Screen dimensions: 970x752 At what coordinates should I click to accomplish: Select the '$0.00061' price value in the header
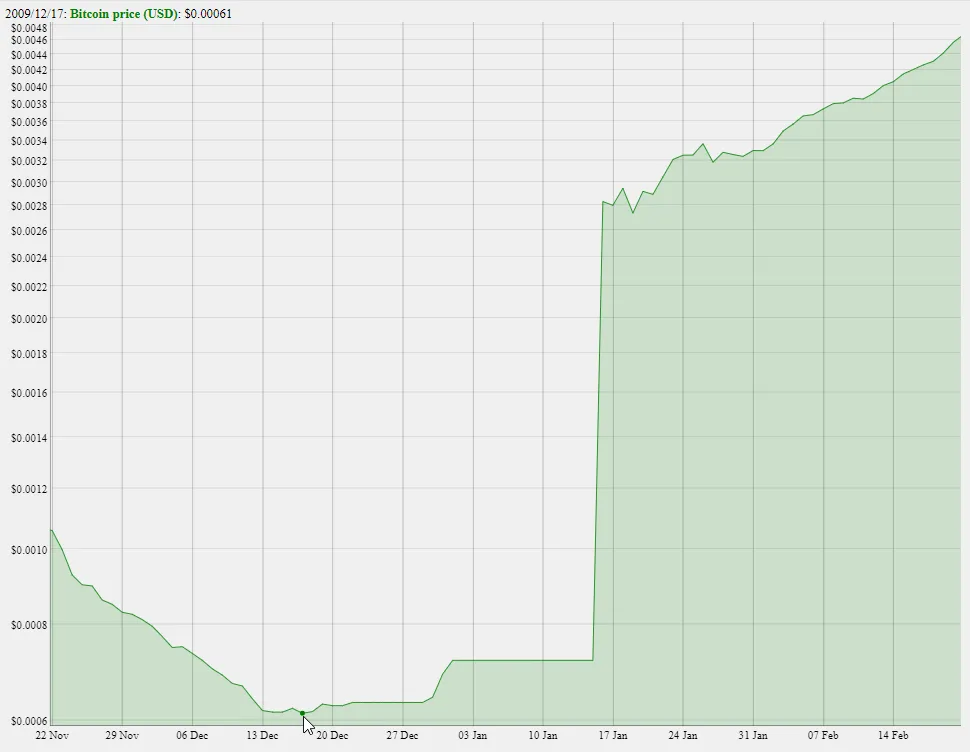click(208, 14)
